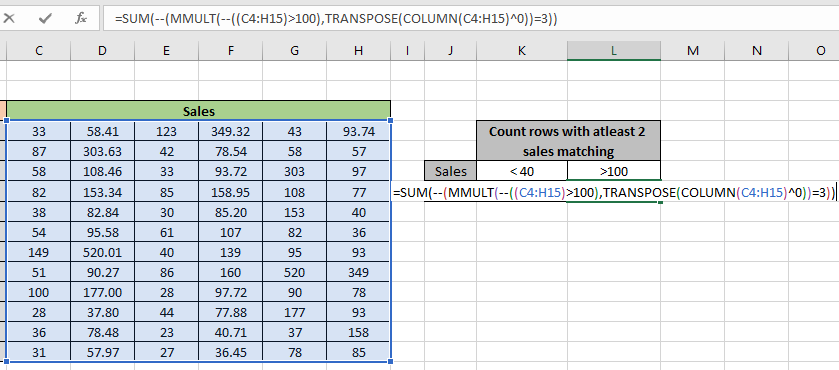
Task: Confirm formula with the checkmark icon
Action: click(x=45, y=19)
